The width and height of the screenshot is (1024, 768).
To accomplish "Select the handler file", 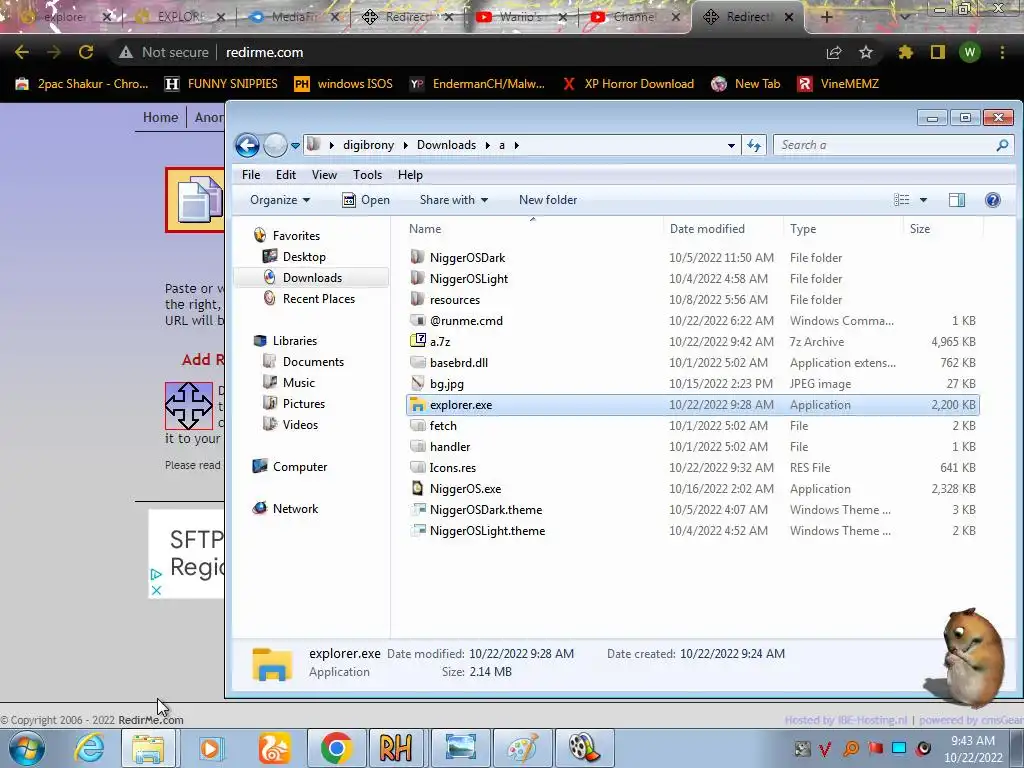I will click(449, 446).
